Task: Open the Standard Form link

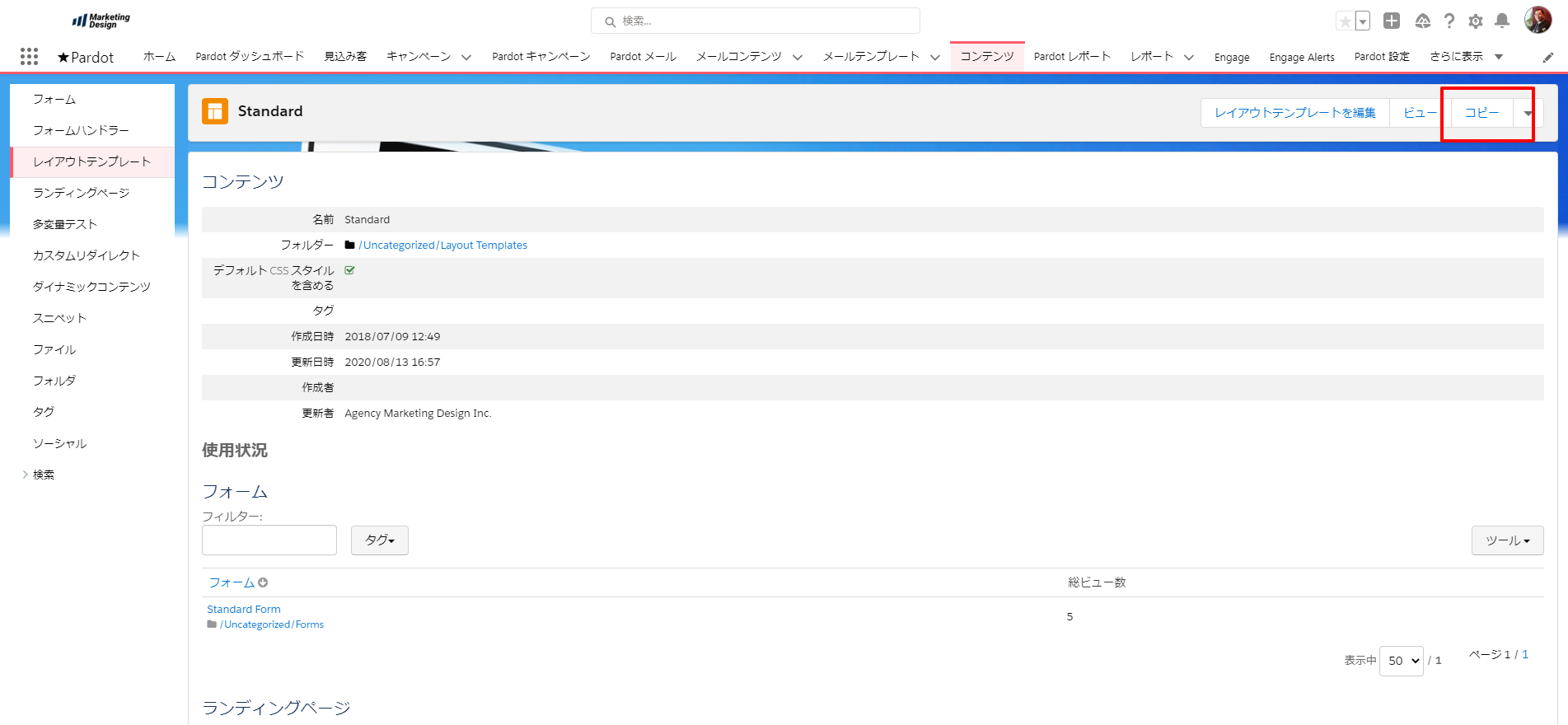Action: click(244, 609)
